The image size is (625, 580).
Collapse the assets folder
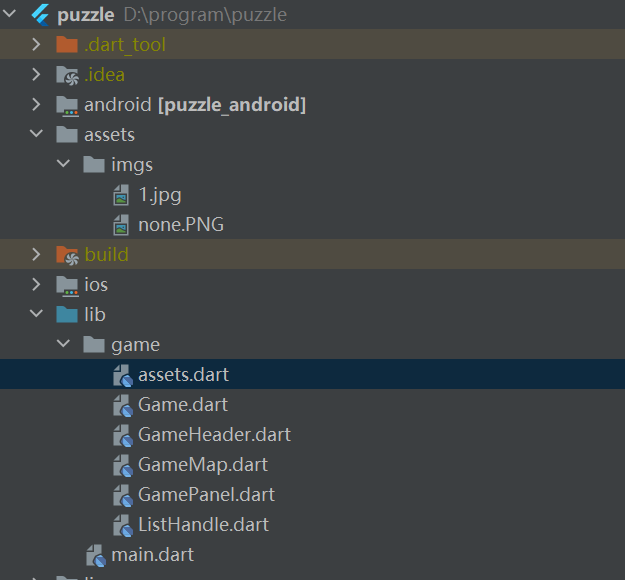pyautogui.click(x=36, y=134)
